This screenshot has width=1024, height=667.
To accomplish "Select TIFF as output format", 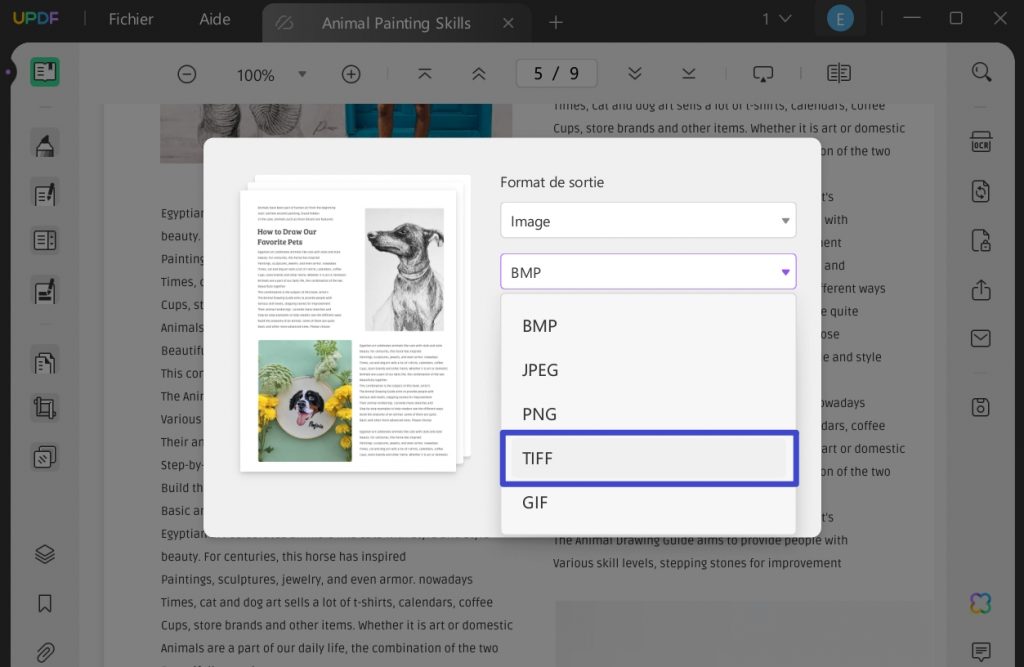I will 649,458.
